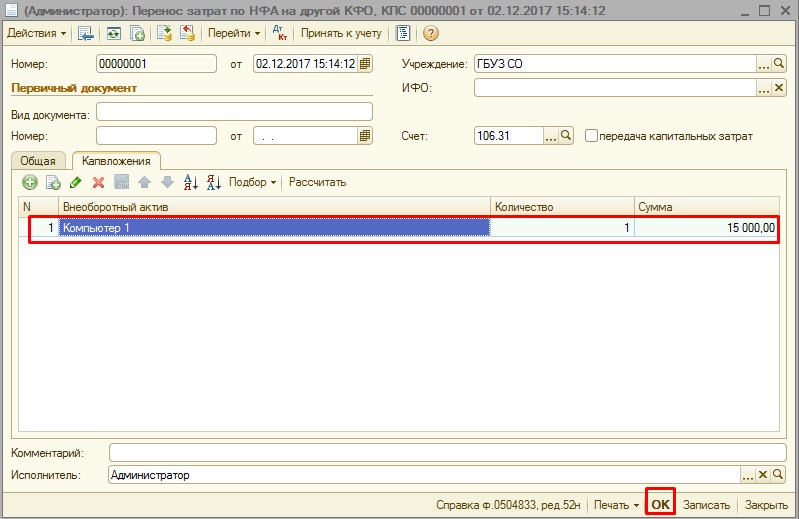This screenshot has height=519, width=799.
Task: Open the Действия dropdown menu
Action: pyautogui.click(x=37, y=33)
